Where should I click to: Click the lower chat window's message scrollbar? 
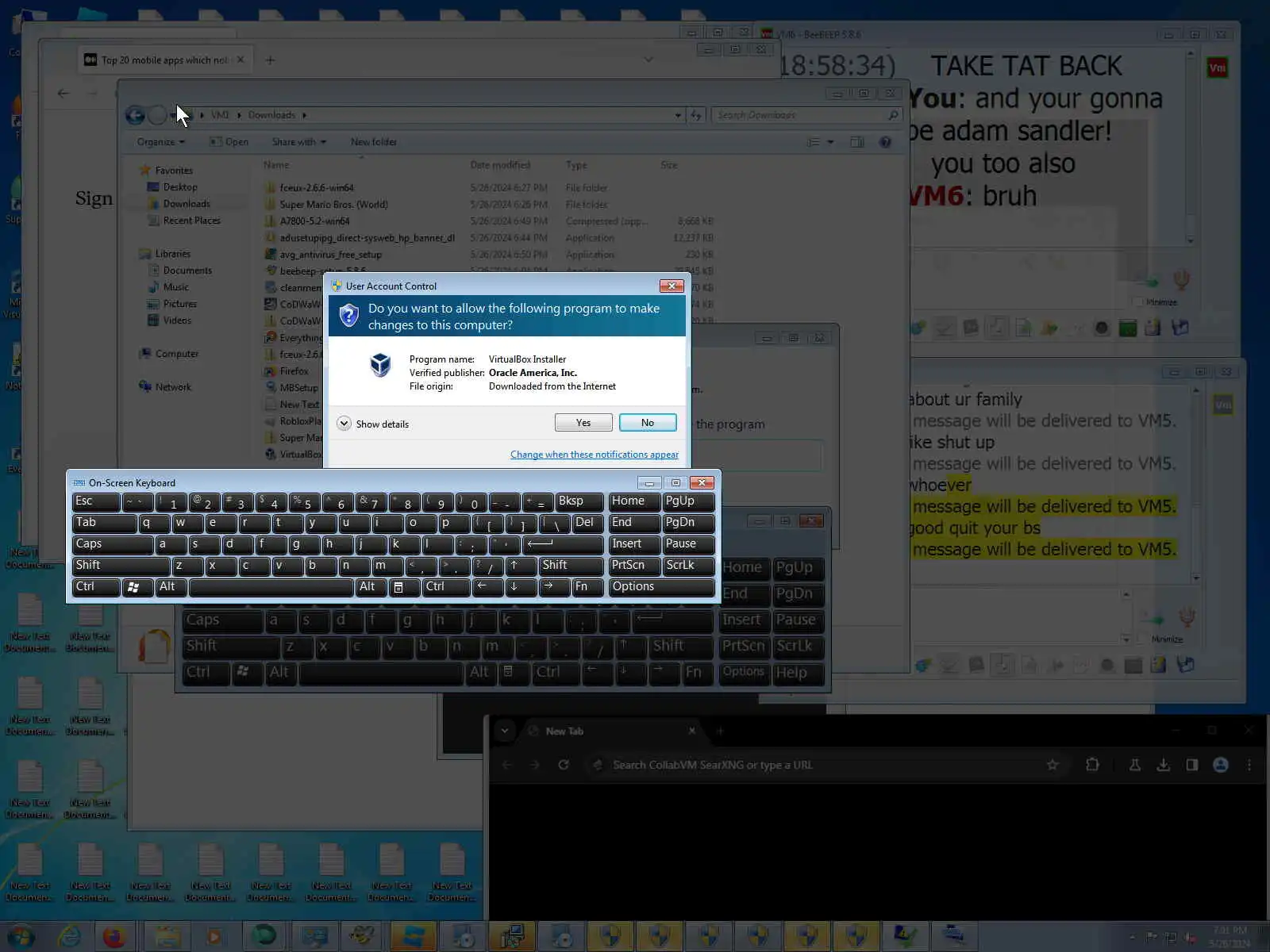click(x=1196, y=484)
